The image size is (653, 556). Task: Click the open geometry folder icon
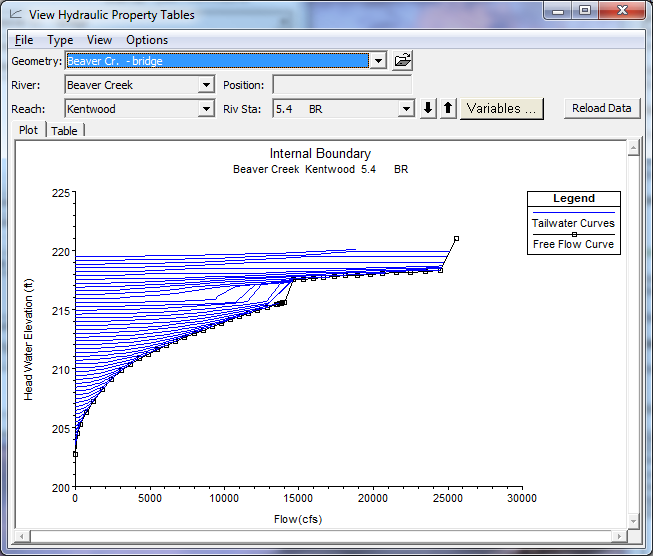tap(402, 61)
